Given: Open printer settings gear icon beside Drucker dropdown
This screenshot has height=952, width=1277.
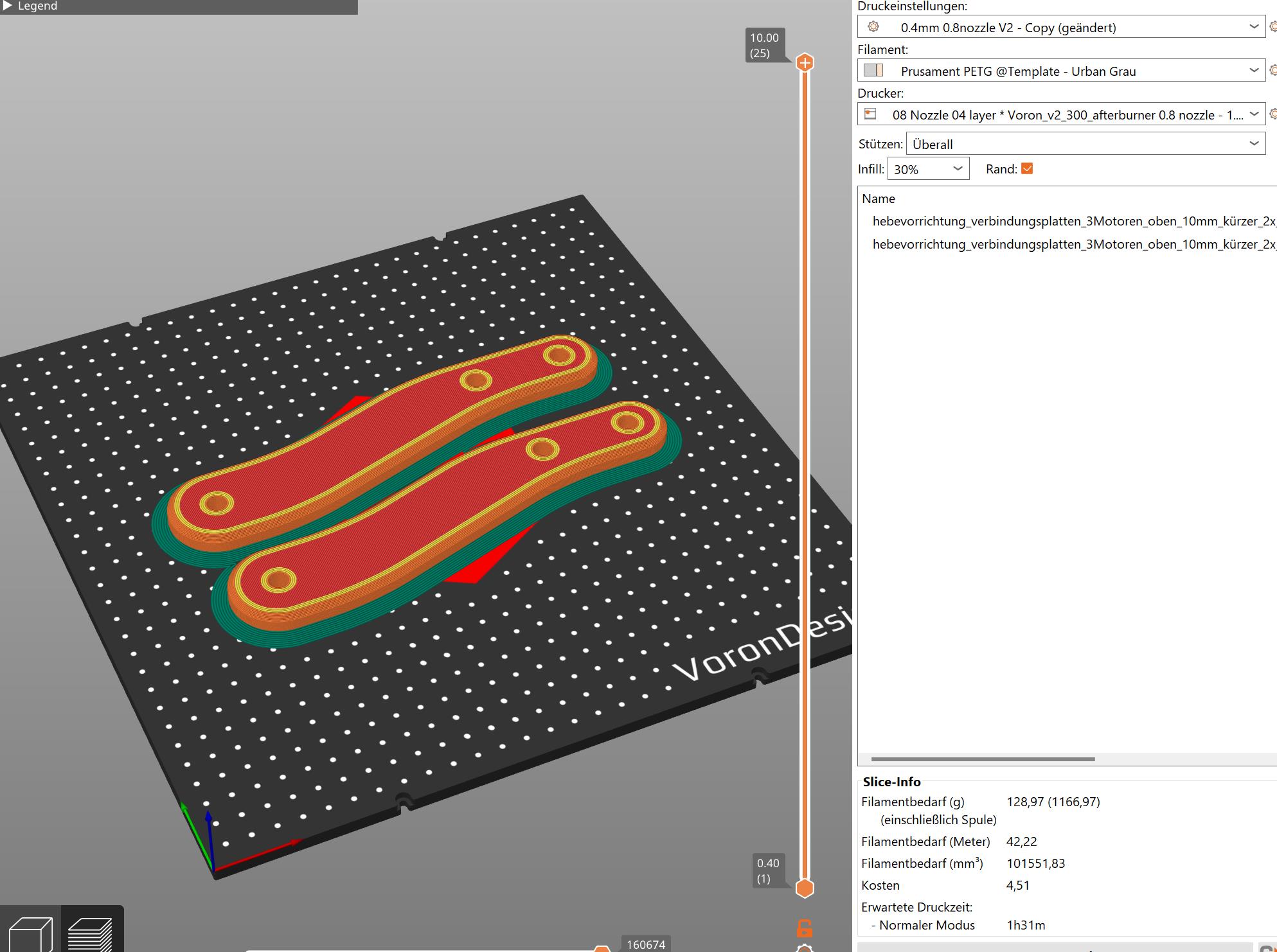Looking at the screenshot, I should click(1273, 114).
